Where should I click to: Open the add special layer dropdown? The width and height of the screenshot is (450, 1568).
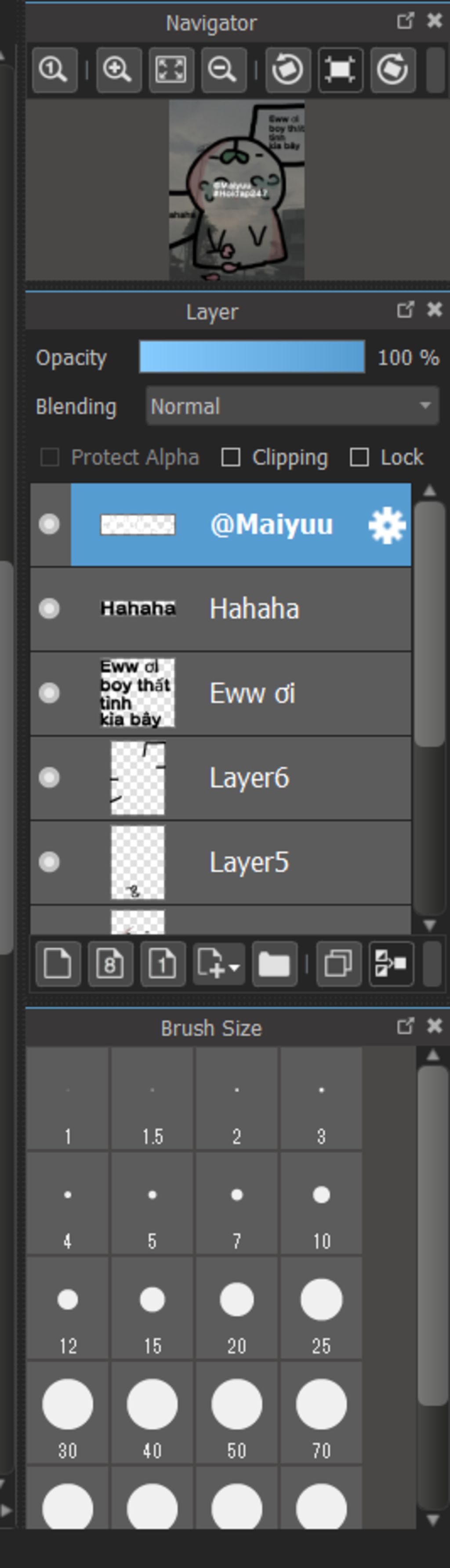coord(219,964)
